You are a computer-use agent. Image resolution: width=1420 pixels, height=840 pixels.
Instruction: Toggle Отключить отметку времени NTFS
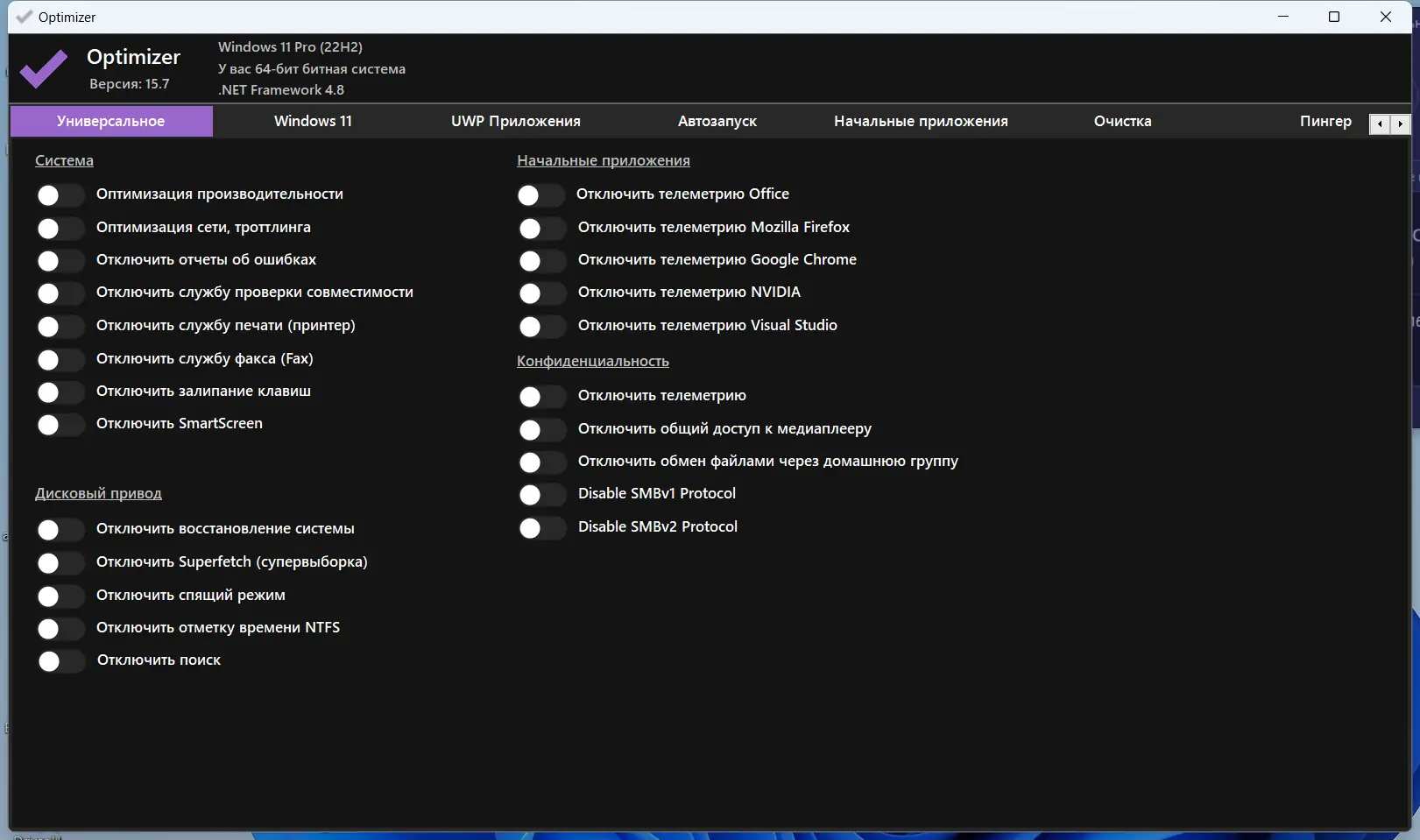click(60, 628)
